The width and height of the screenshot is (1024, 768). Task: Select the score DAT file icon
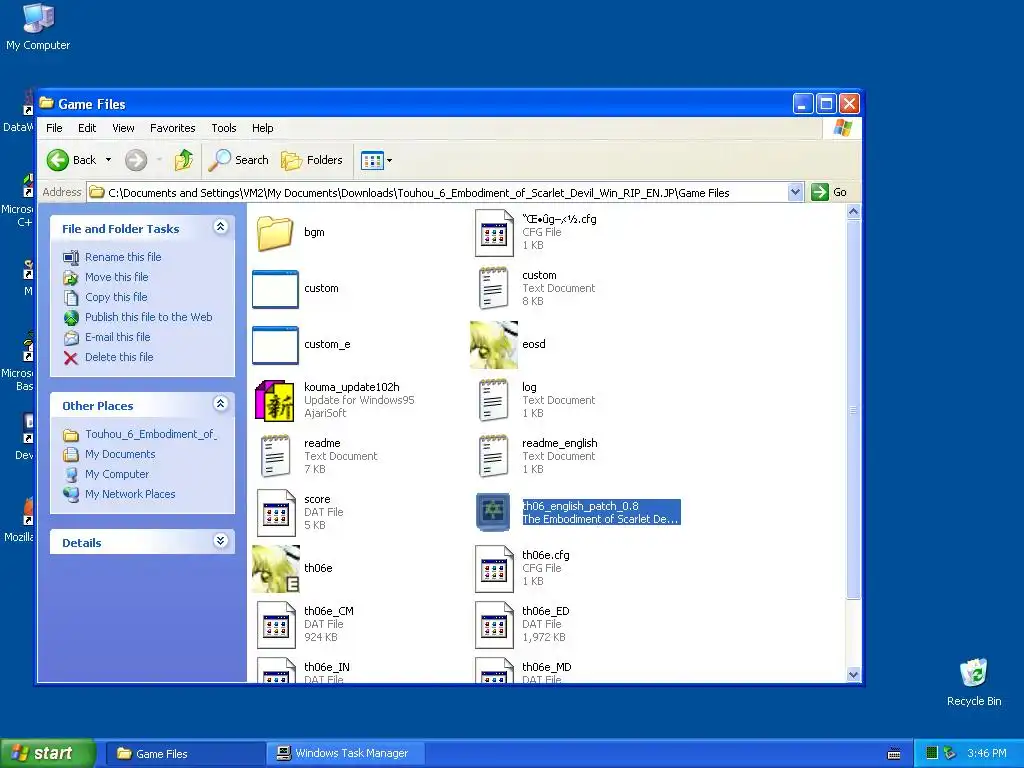tap(275, 513)
